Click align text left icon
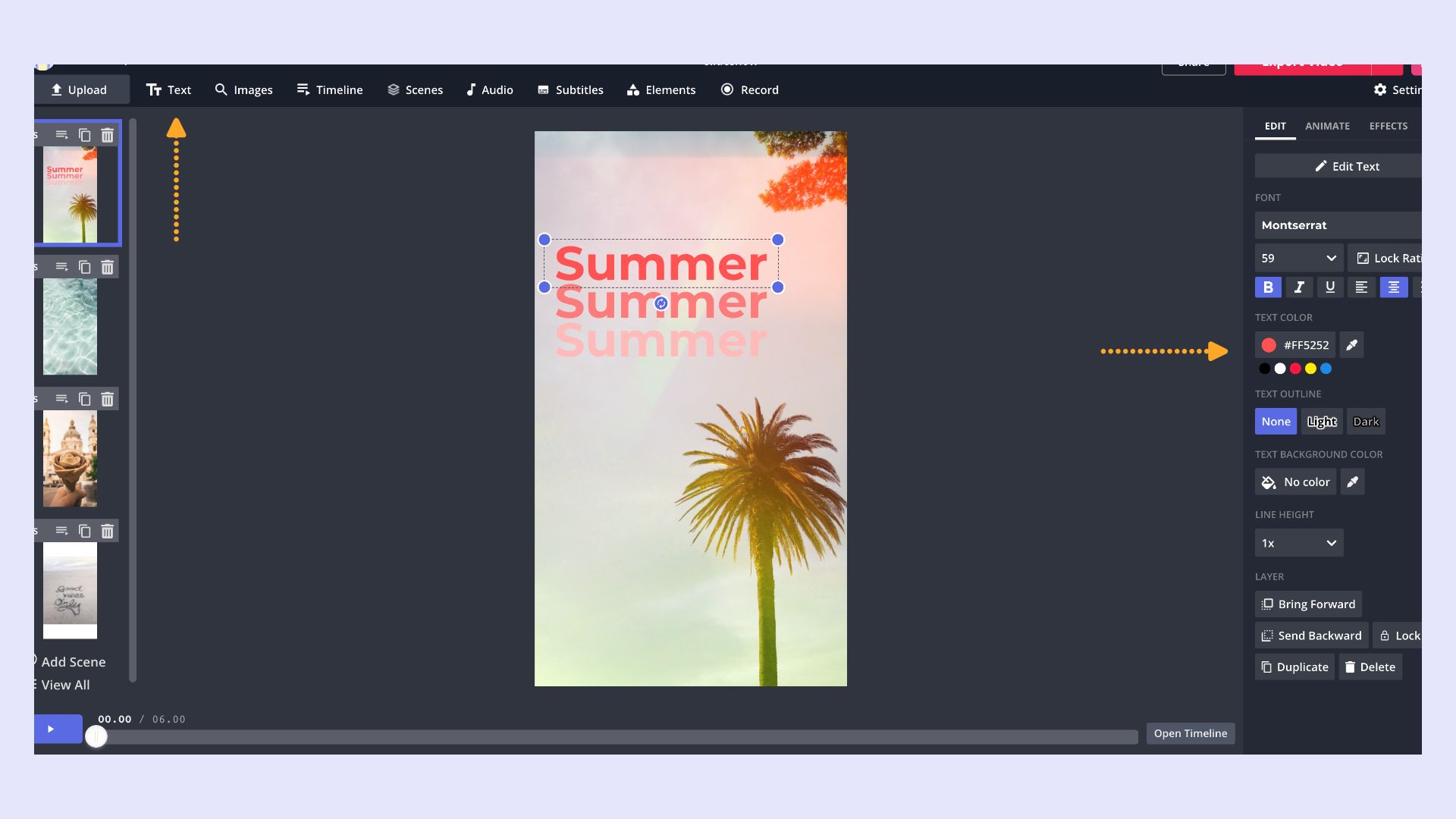Image resolution: width=1456 pixels, height=819 pixels. click(x=1361, y=287)
